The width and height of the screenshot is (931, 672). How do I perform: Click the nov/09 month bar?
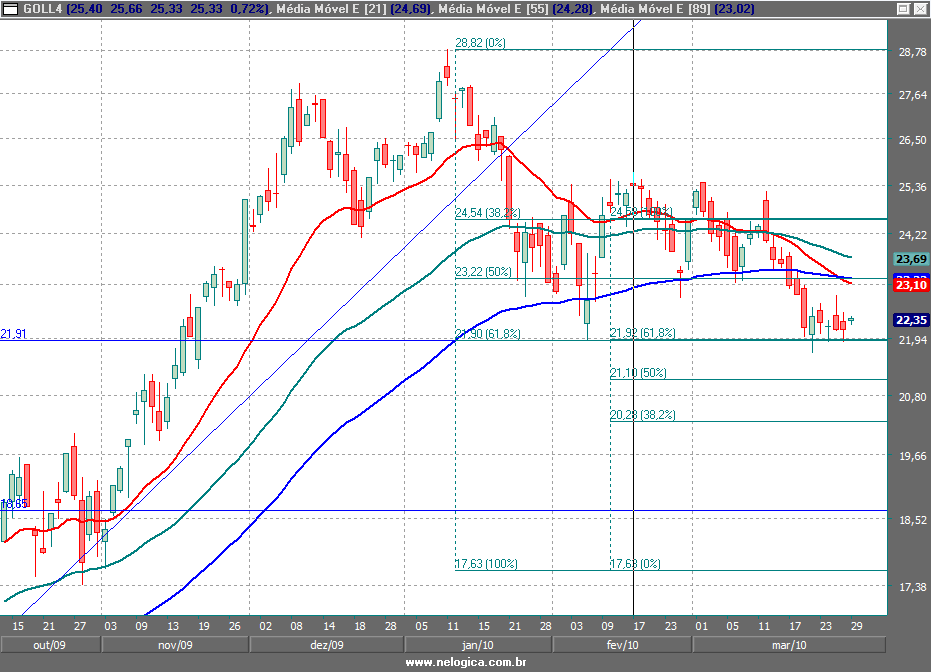[x=175, y=645]
